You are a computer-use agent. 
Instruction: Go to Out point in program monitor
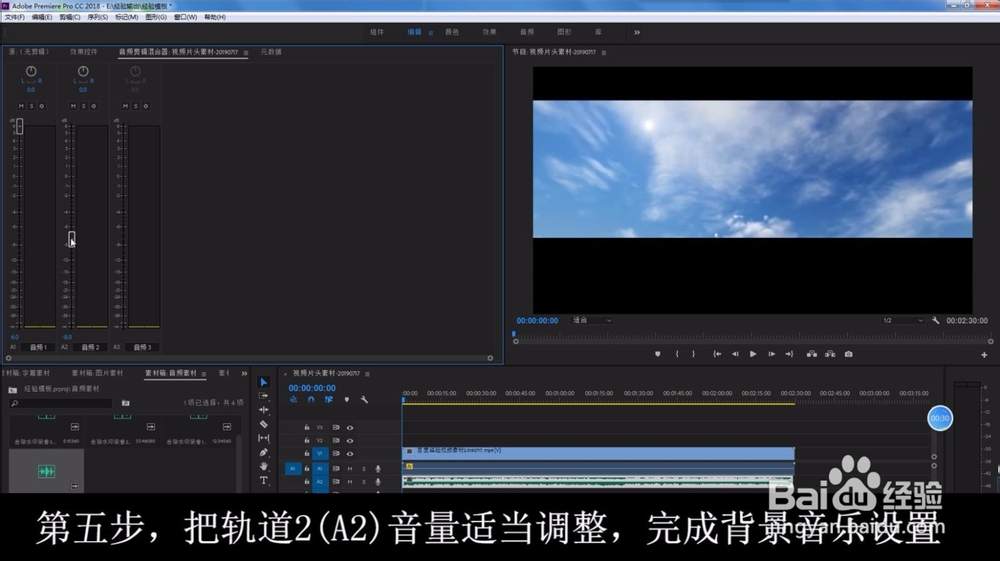click(789, 354)
